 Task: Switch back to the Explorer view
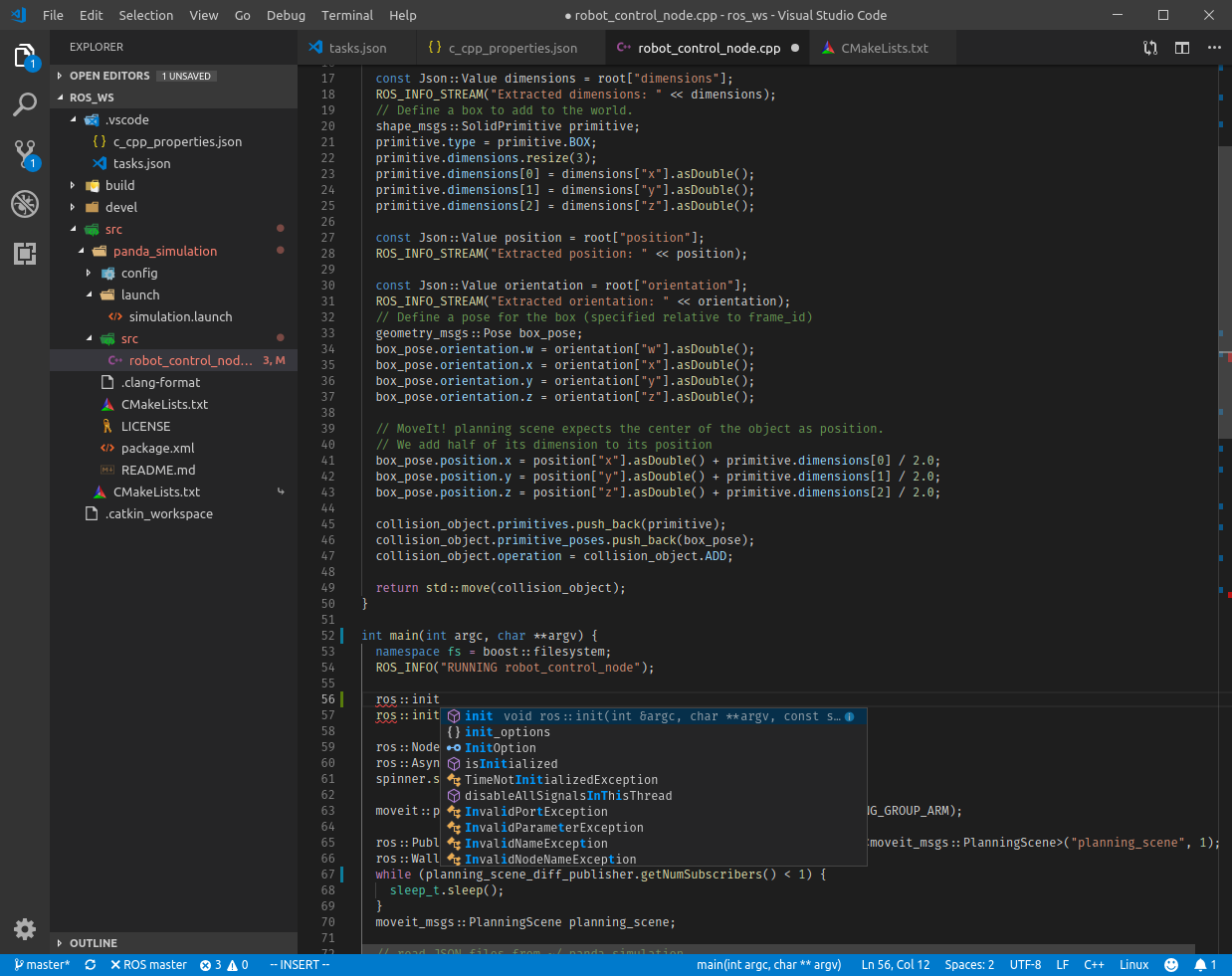[25, 57]
